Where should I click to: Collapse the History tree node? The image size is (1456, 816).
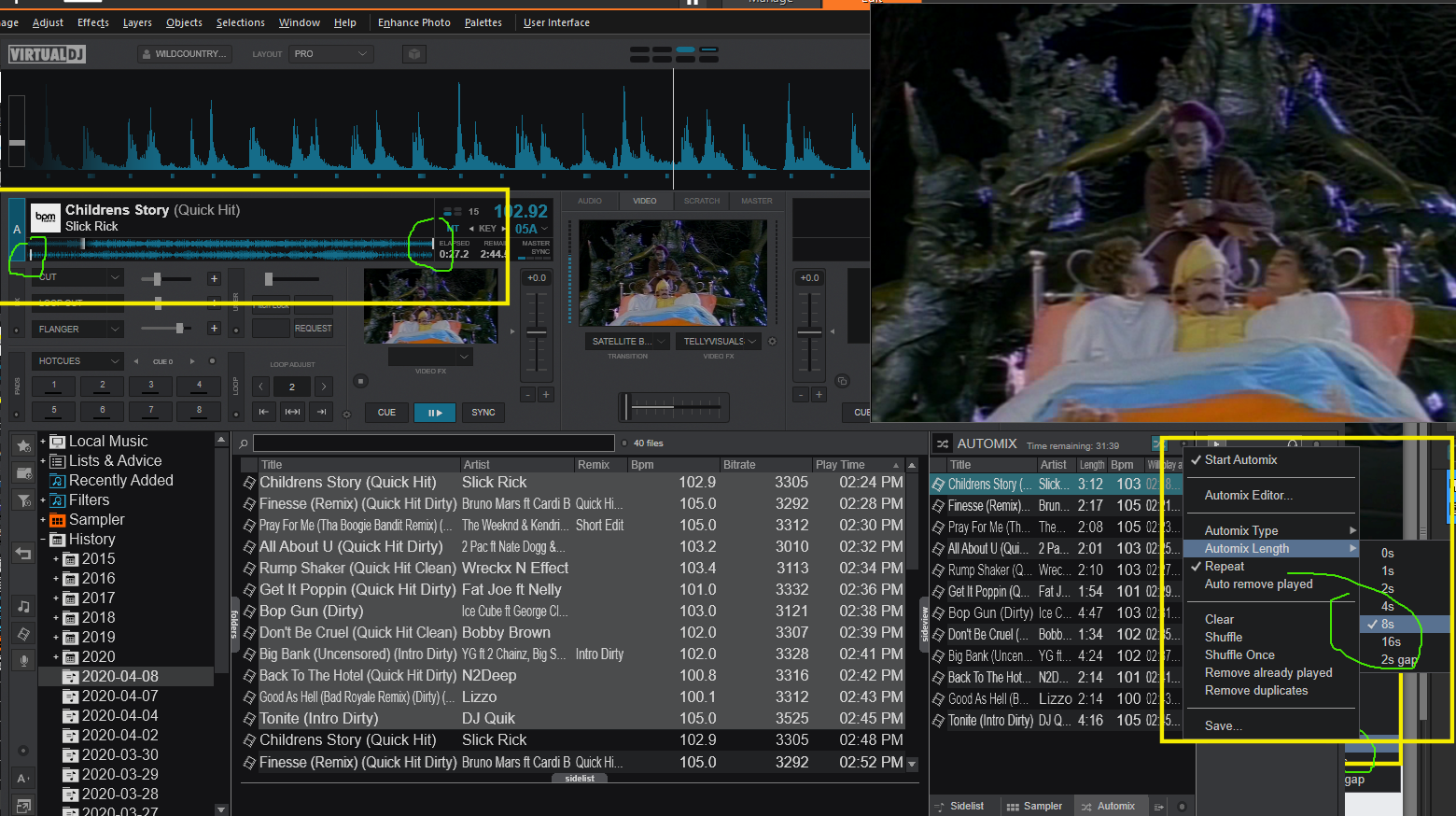pyautogui.click(x=43, y=540)
